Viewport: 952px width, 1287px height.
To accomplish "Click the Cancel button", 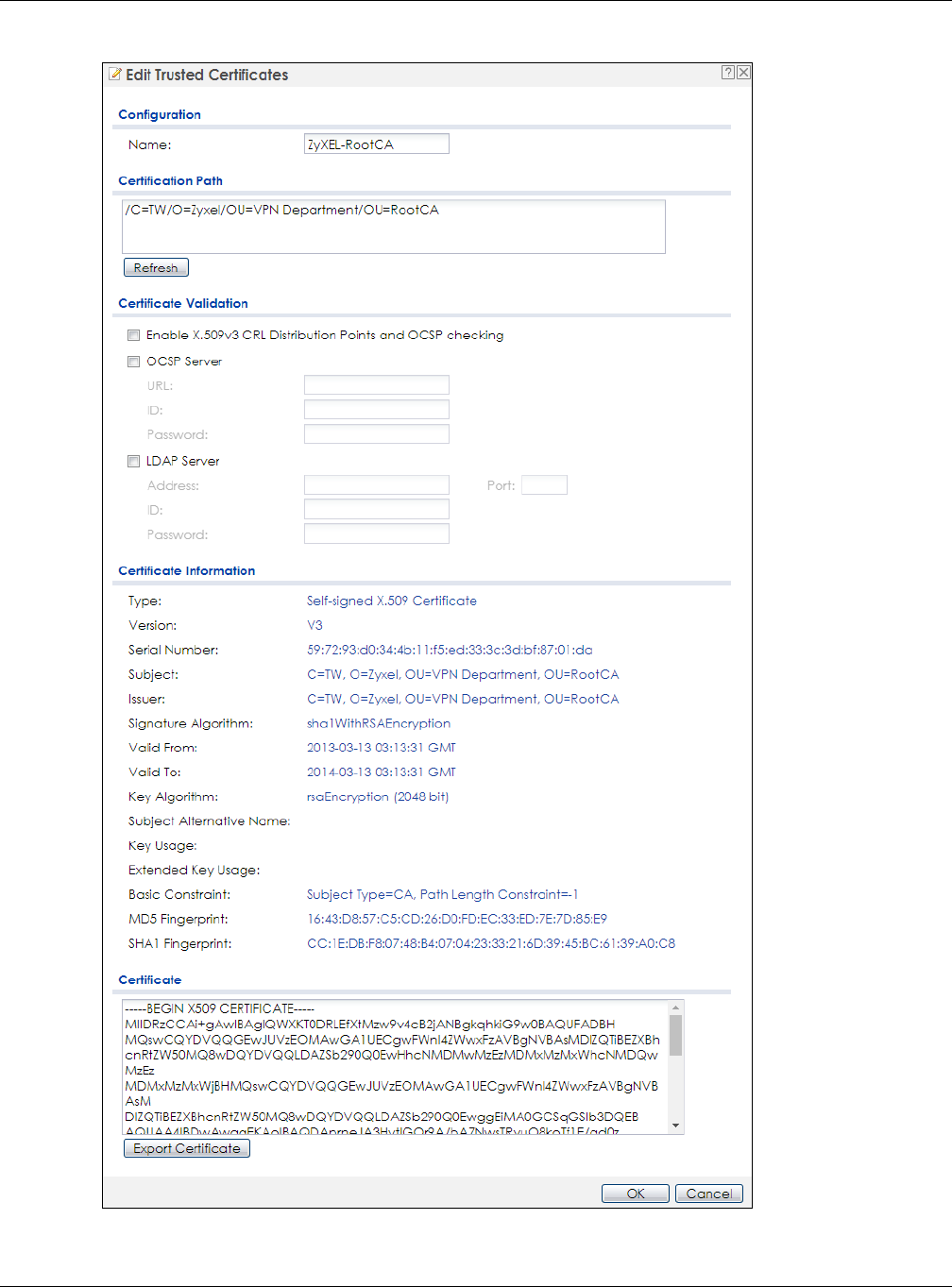I will tap(709, 1194).
